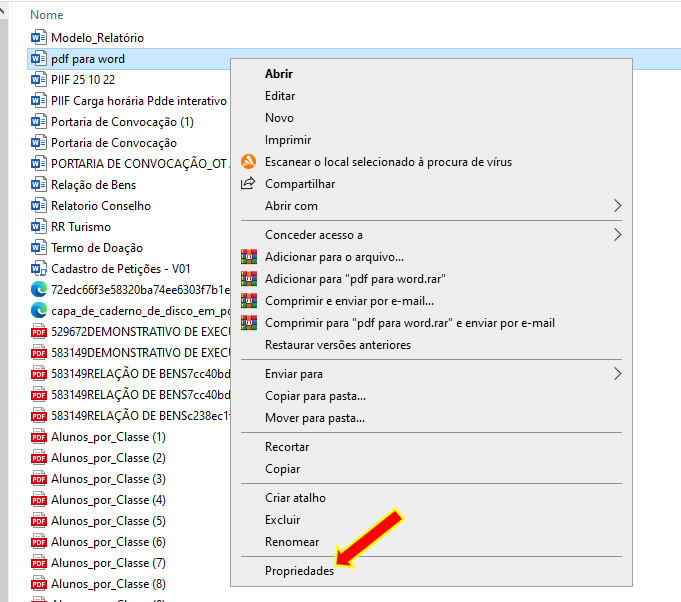681x602 pixels.
Task: Choose Renomear in context menu
Action: click(292, 542)
